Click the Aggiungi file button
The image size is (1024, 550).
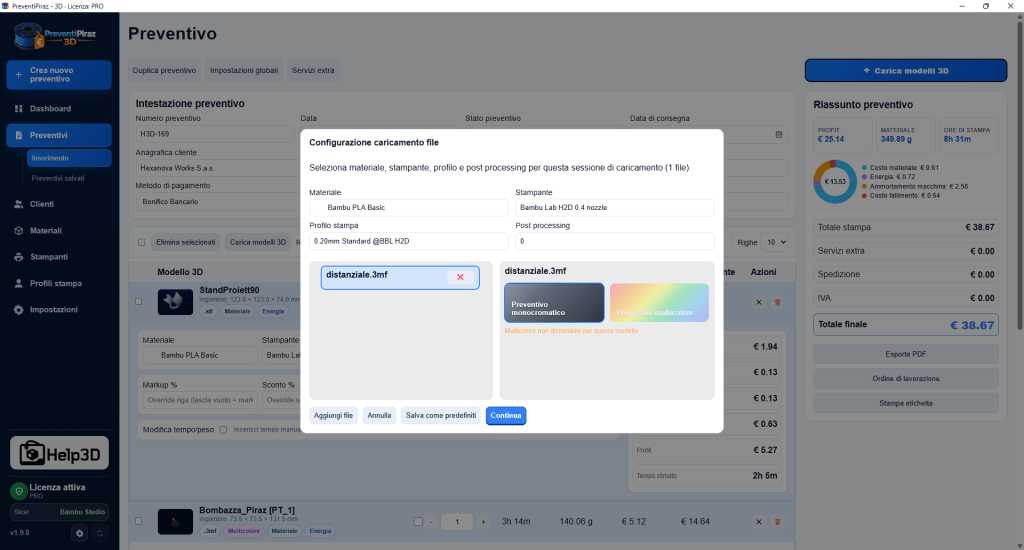[x=333, y=415]
